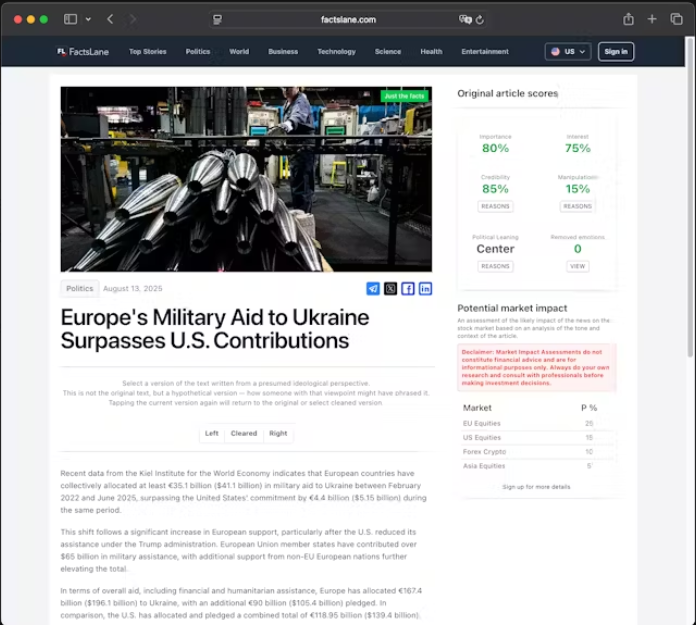Screen dimensions: 696x625
Task: Click the US Equities market row
Action: point(536,438)
